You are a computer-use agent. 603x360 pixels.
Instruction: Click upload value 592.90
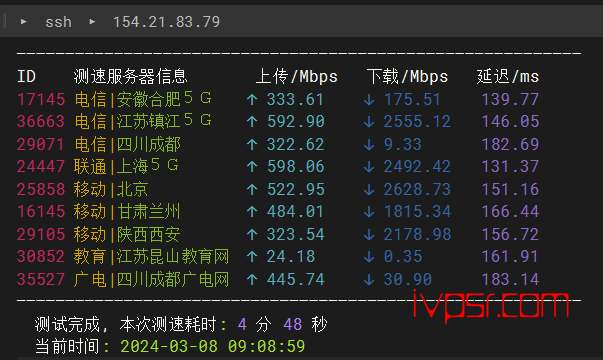click(296, 121)
